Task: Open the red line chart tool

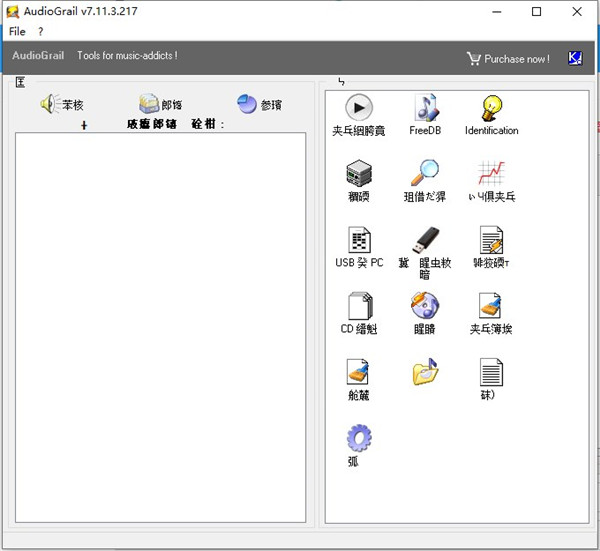Action: pos(491,173)
